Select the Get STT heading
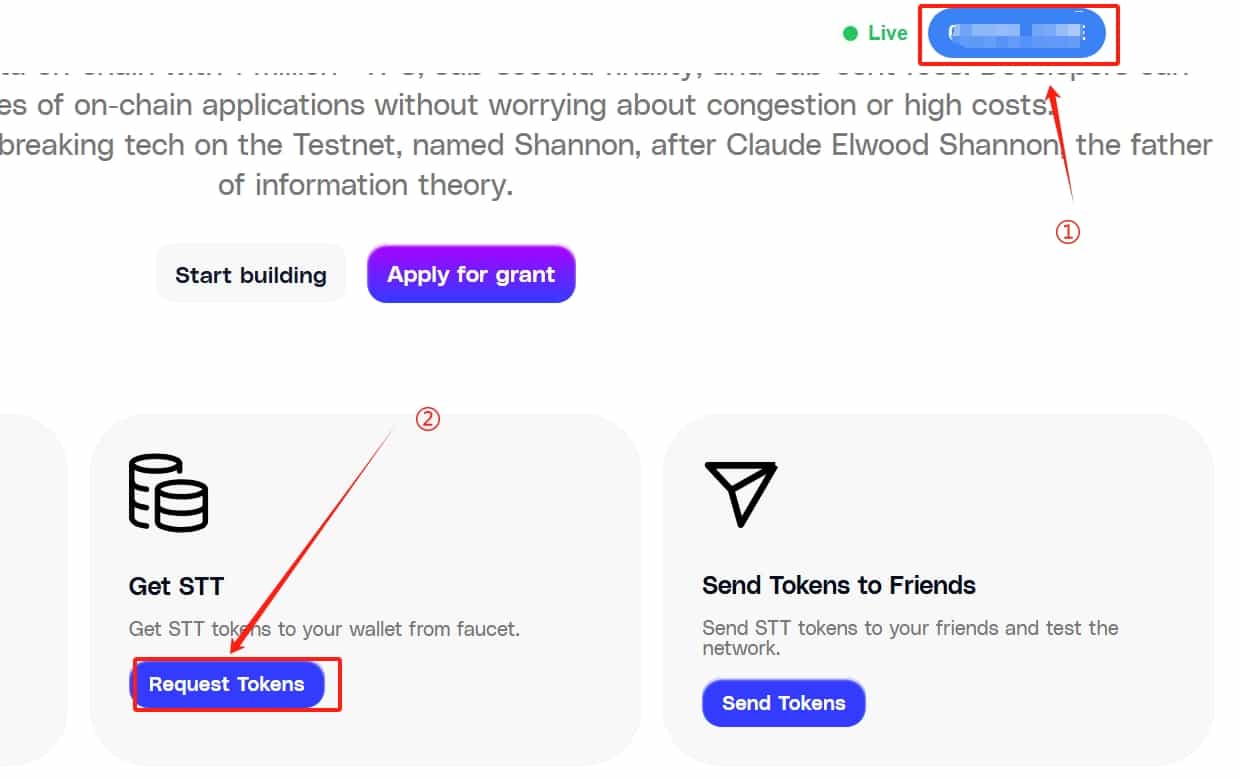1241x779 pixels. click(177, 586)
